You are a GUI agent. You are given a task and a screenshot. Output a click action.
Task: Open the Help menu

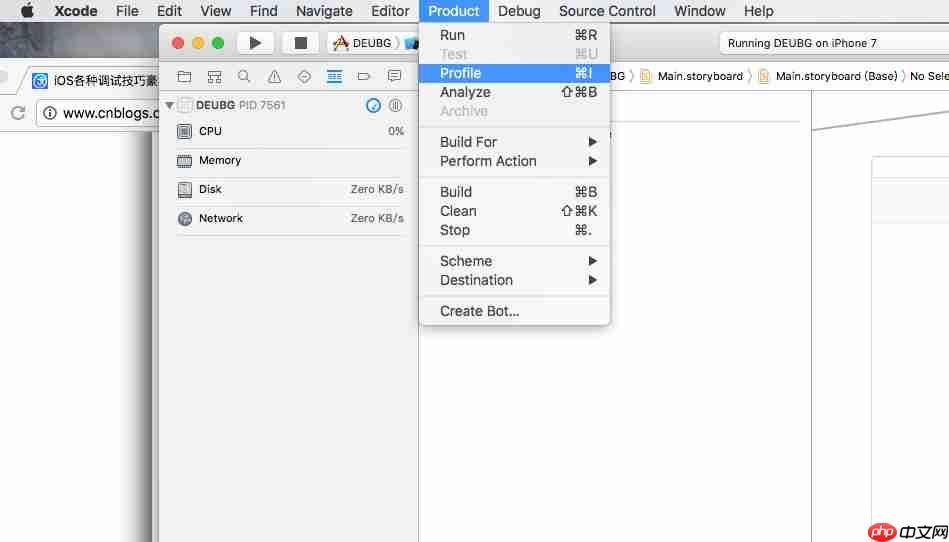(x=758, y=11)
